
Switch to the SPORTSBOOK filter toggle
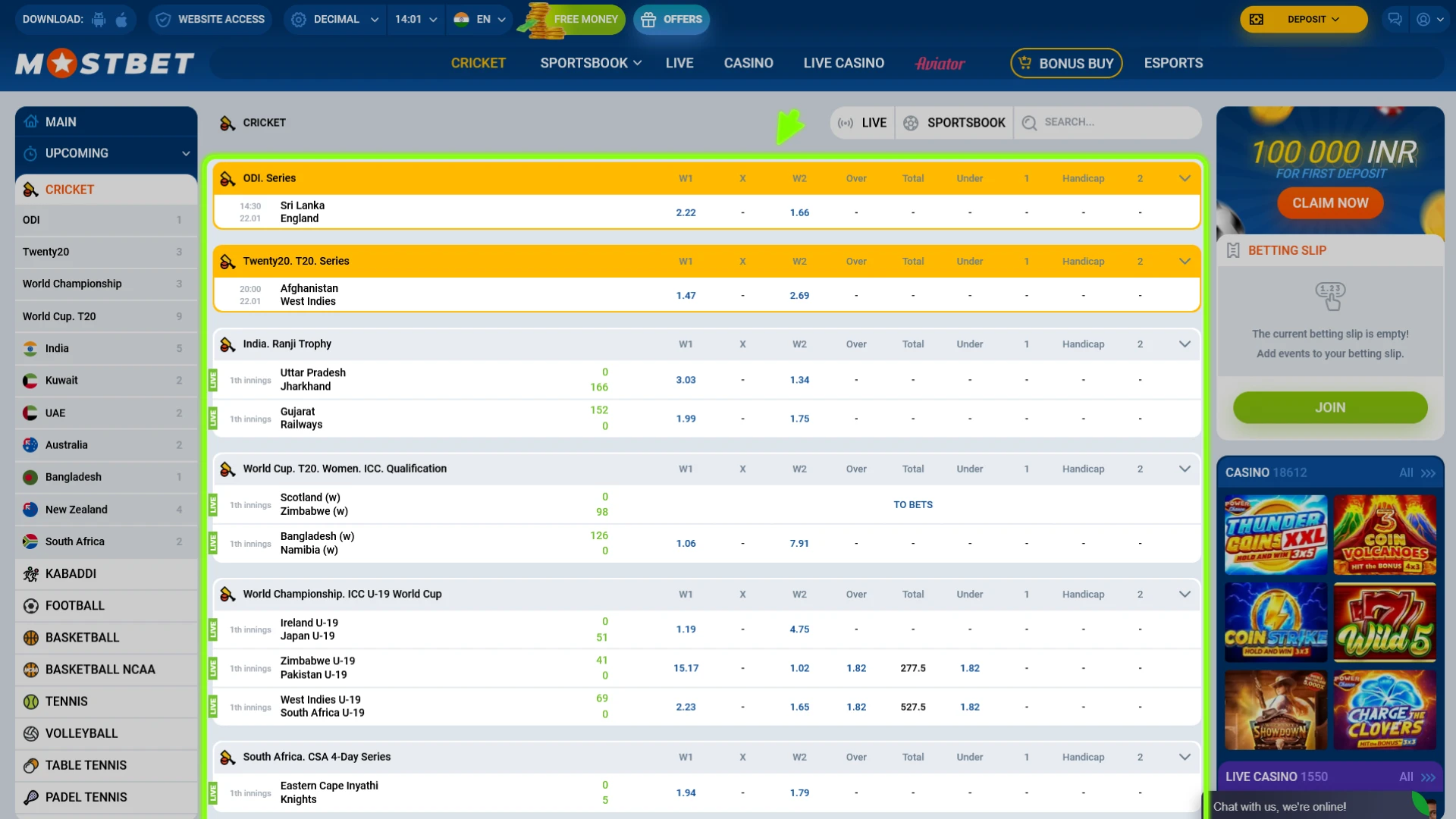tap(954, 122)
